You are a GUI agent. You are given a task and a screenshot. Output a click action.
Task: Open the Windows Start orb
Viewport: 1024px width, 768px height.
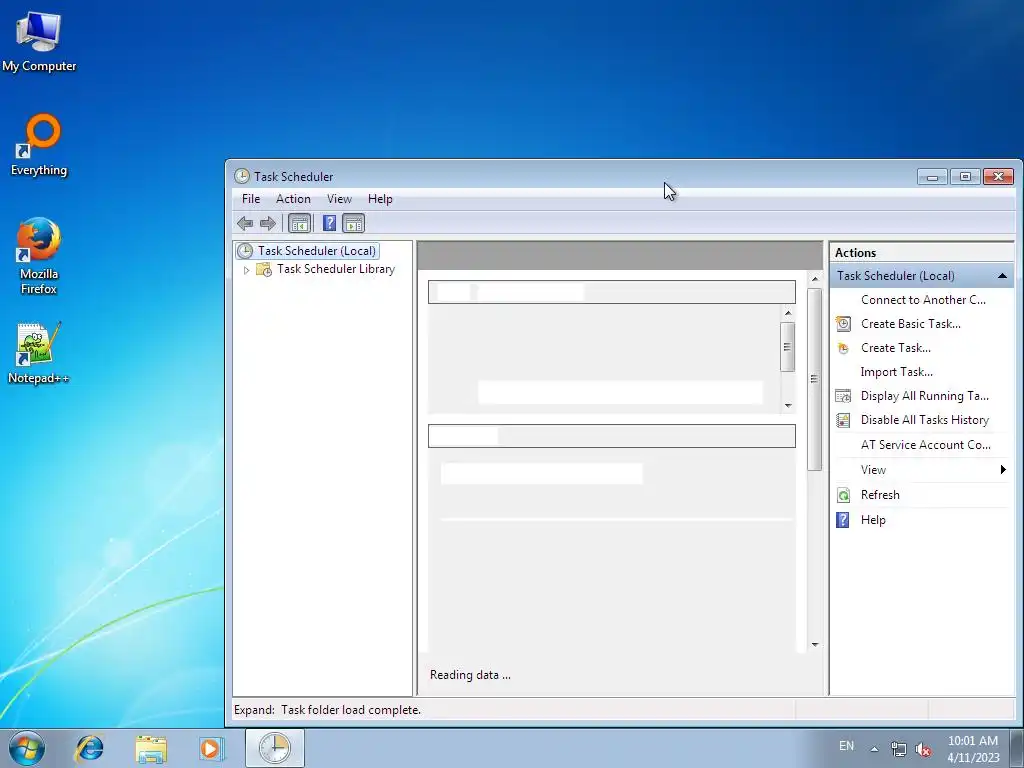[27, 748]
